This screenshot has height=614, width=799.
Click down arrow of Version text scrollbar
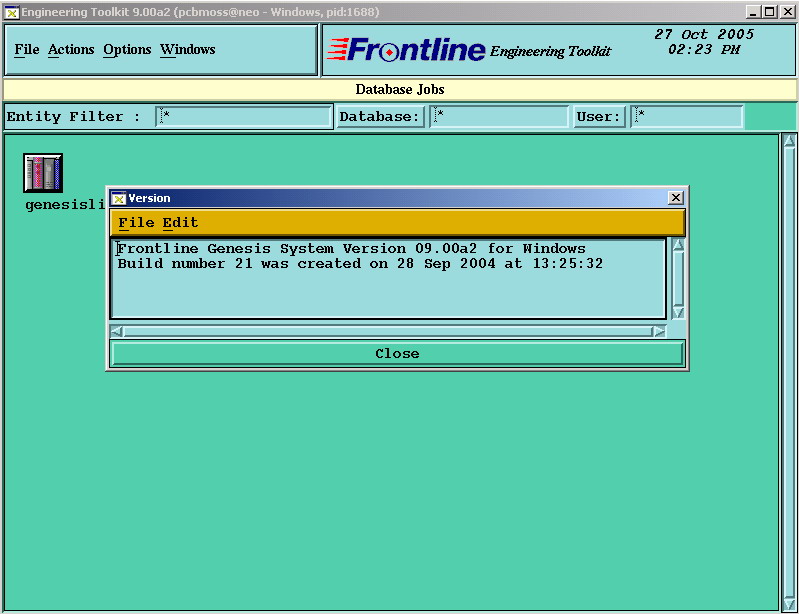point(678,312)
